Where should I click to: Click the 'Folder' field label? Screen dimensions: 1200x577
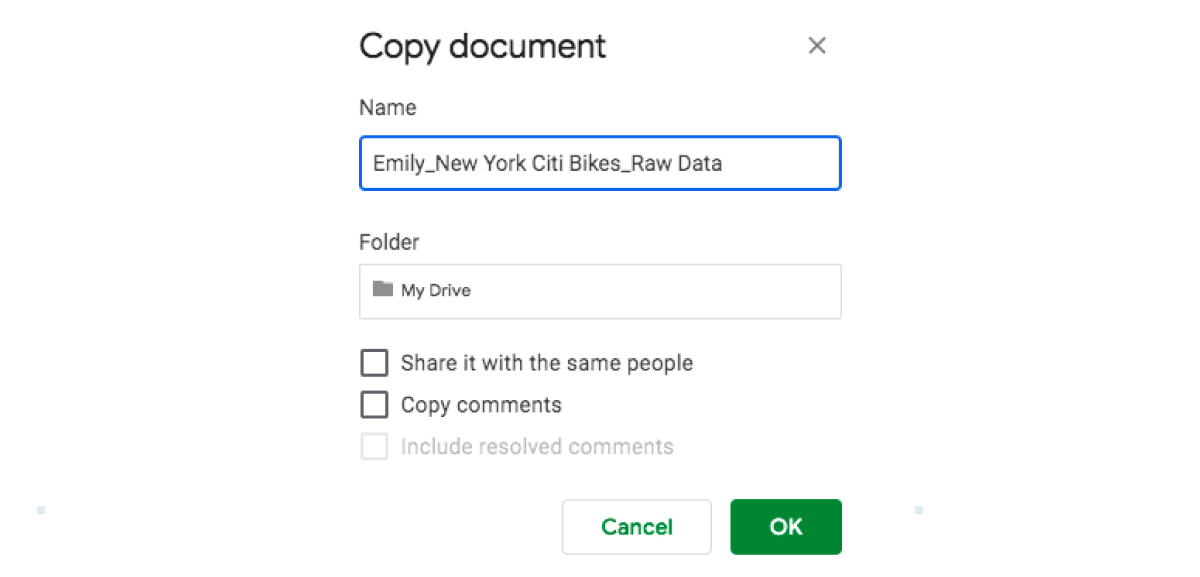389,242
